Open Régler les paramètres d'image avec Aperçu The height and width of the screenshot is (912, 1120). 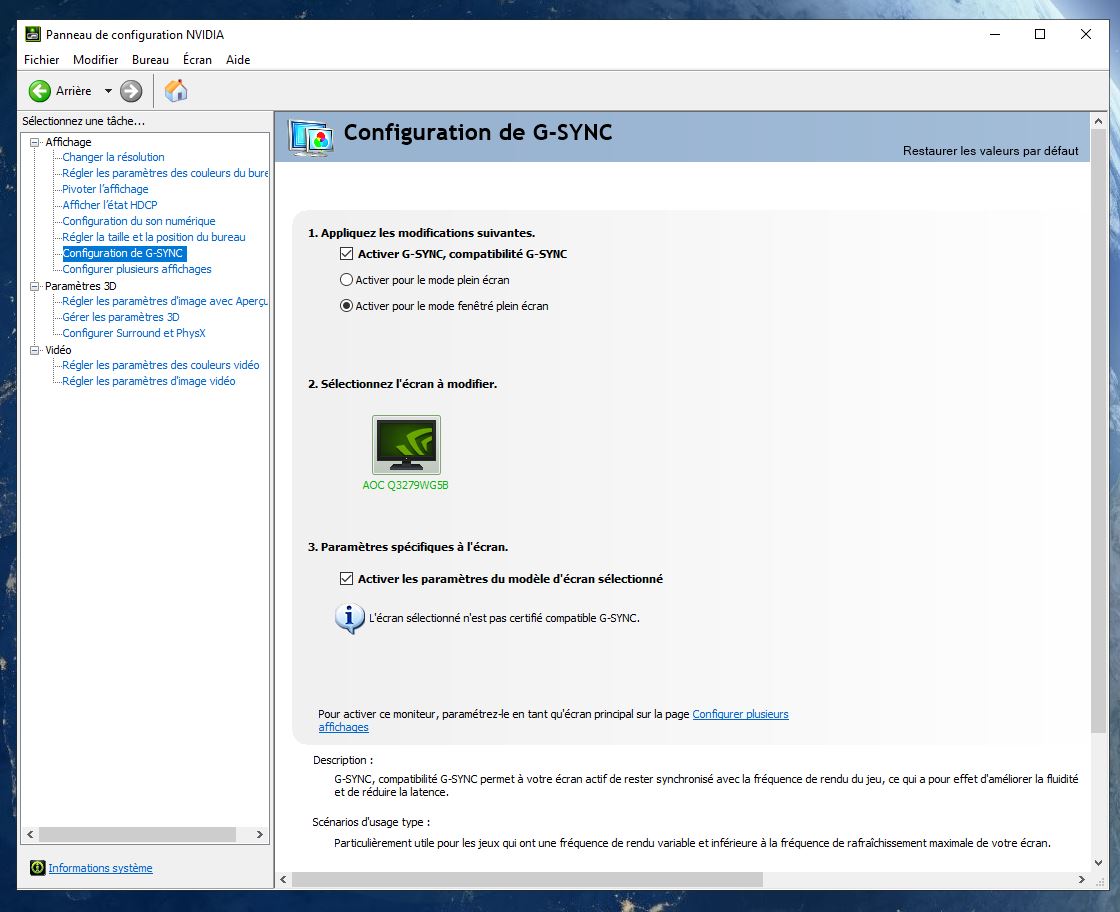pyautogui.click(x=164, y=301)
